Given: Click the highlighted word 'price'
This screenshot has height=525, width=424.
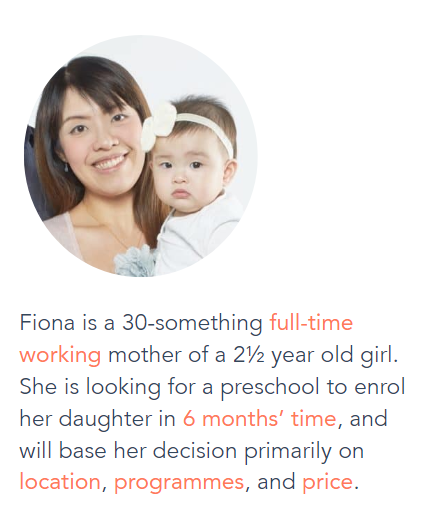Looking at the screenshot, I should [x=328, y=484].
